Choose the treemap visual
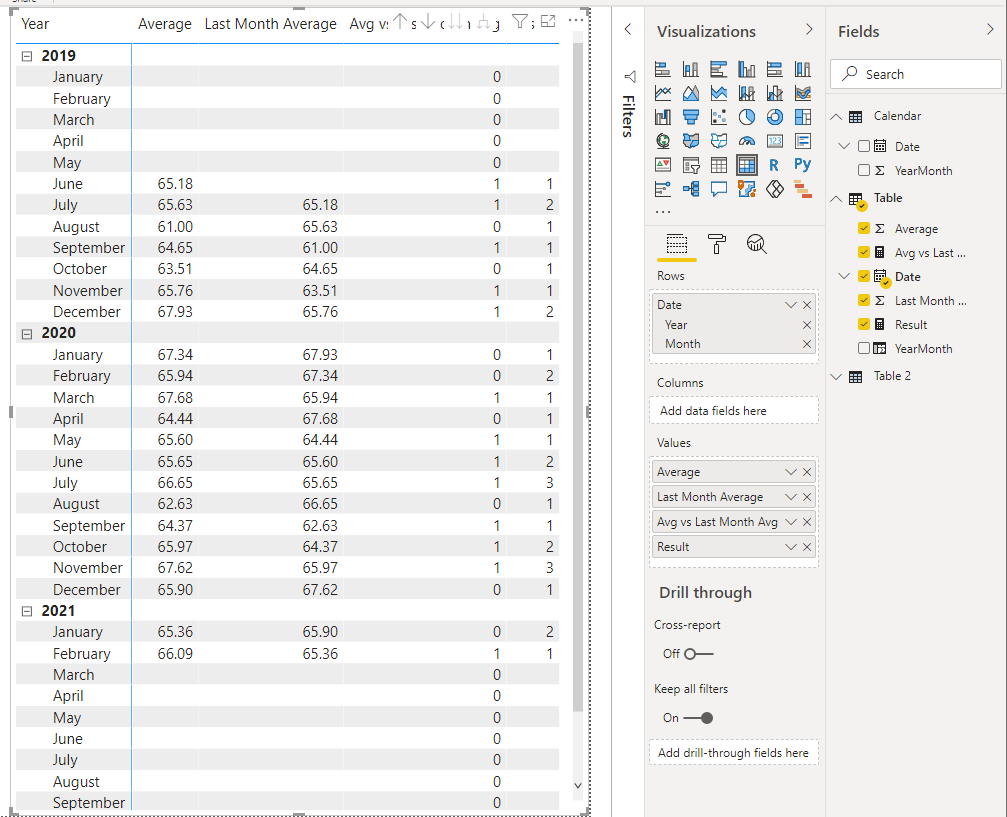 (803, 117)
